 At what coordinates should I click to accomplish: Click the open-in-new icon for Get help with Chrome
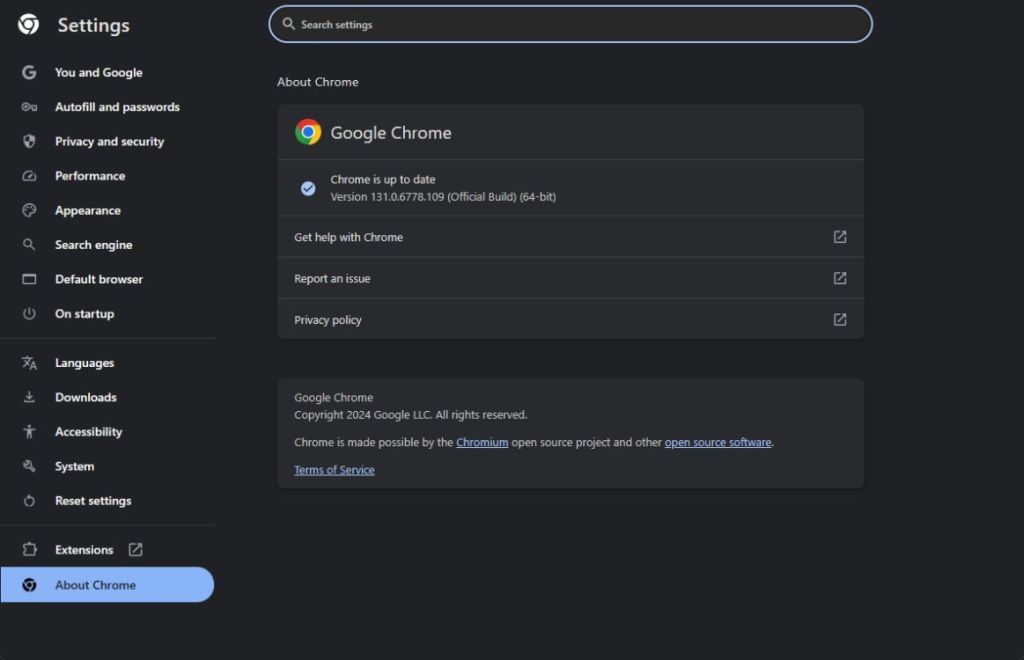point(840,237)
